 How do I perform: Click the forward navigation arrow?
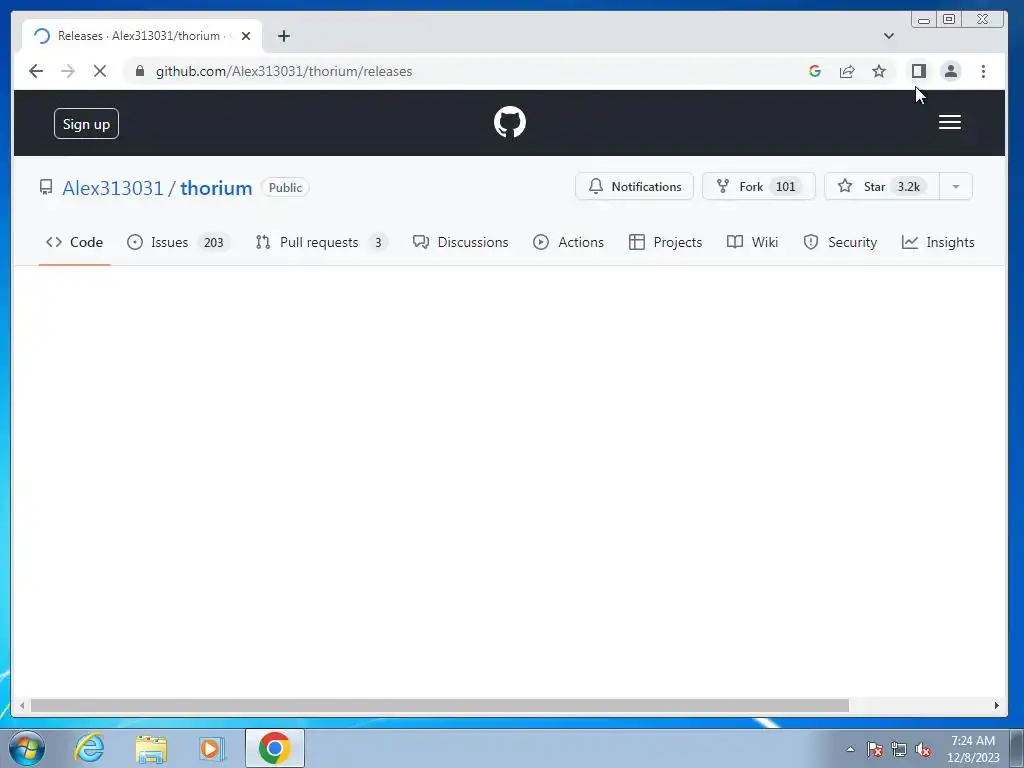[68, 71]
